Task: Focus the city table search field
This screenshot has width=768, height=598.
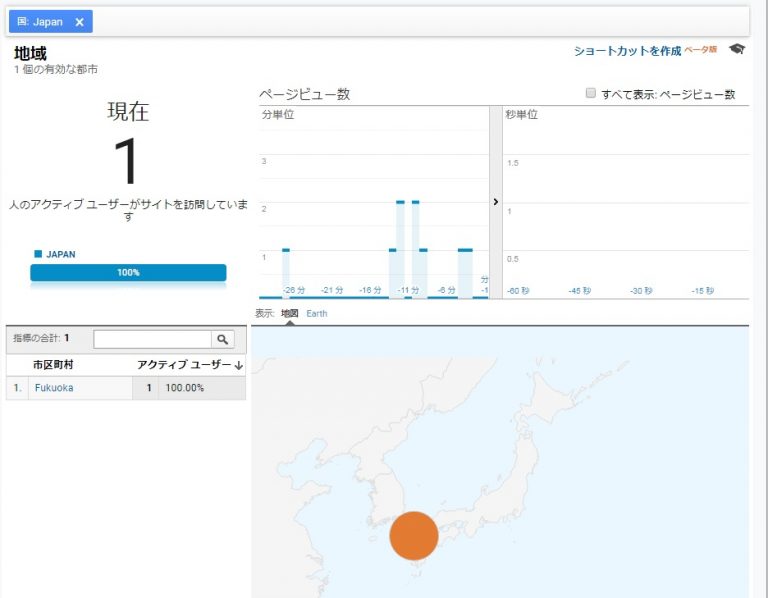Action: tap(152, 339)
